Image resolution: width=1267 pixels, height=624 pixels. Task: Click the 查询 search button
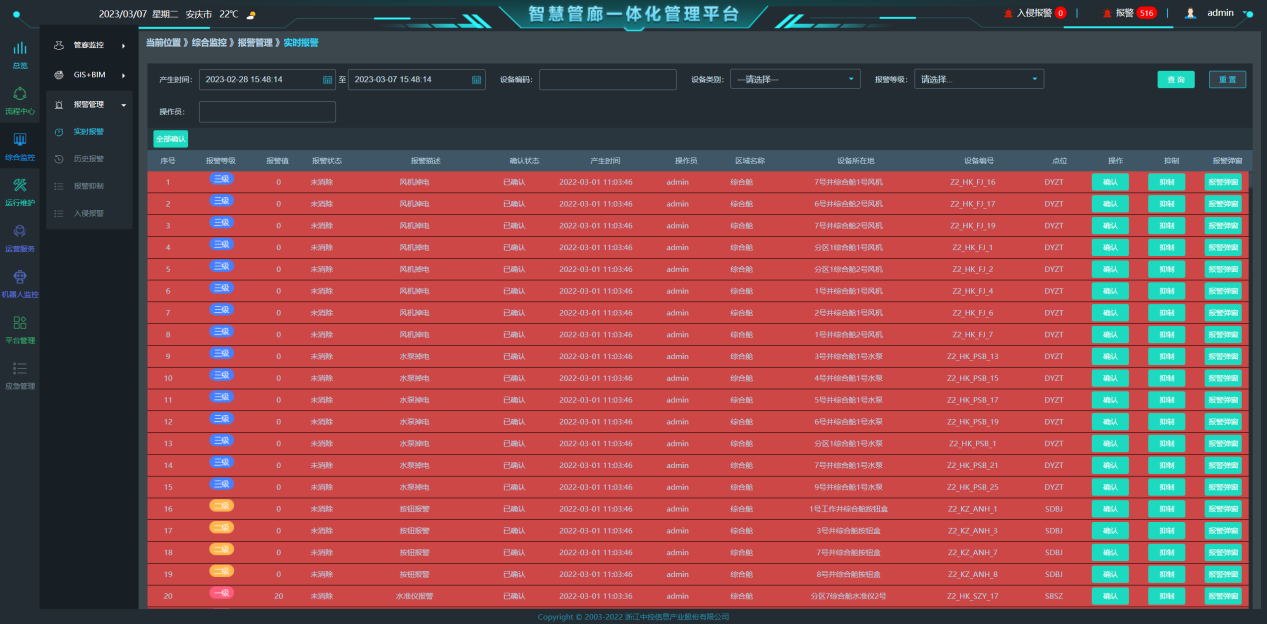(1176, 79)
